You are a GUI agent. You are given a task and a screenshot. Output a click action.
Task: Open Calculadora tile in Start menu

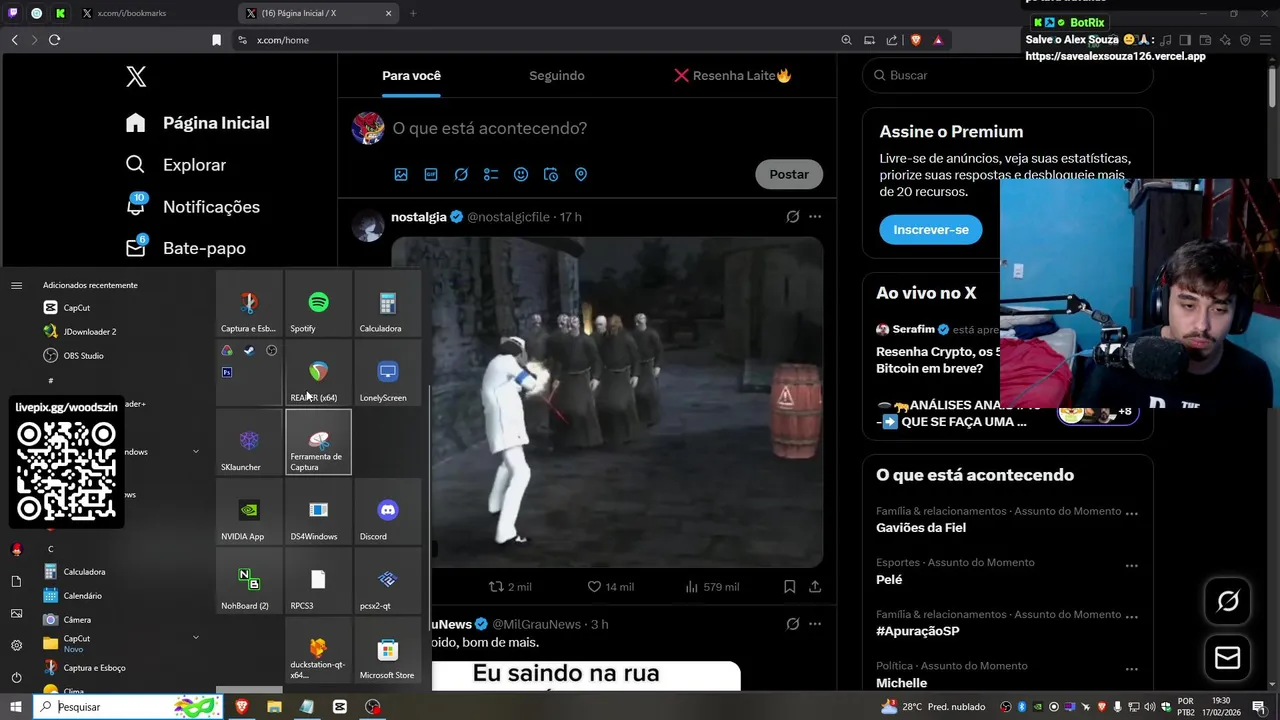coord(388,304)
